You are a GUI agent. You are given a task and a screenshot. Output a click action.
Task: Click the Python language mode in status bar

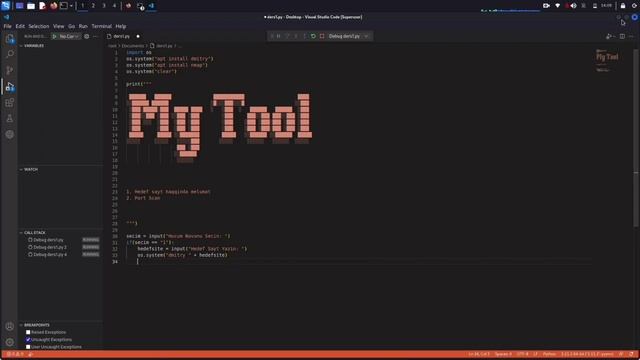pyautogui.click(x=549, y=354)
